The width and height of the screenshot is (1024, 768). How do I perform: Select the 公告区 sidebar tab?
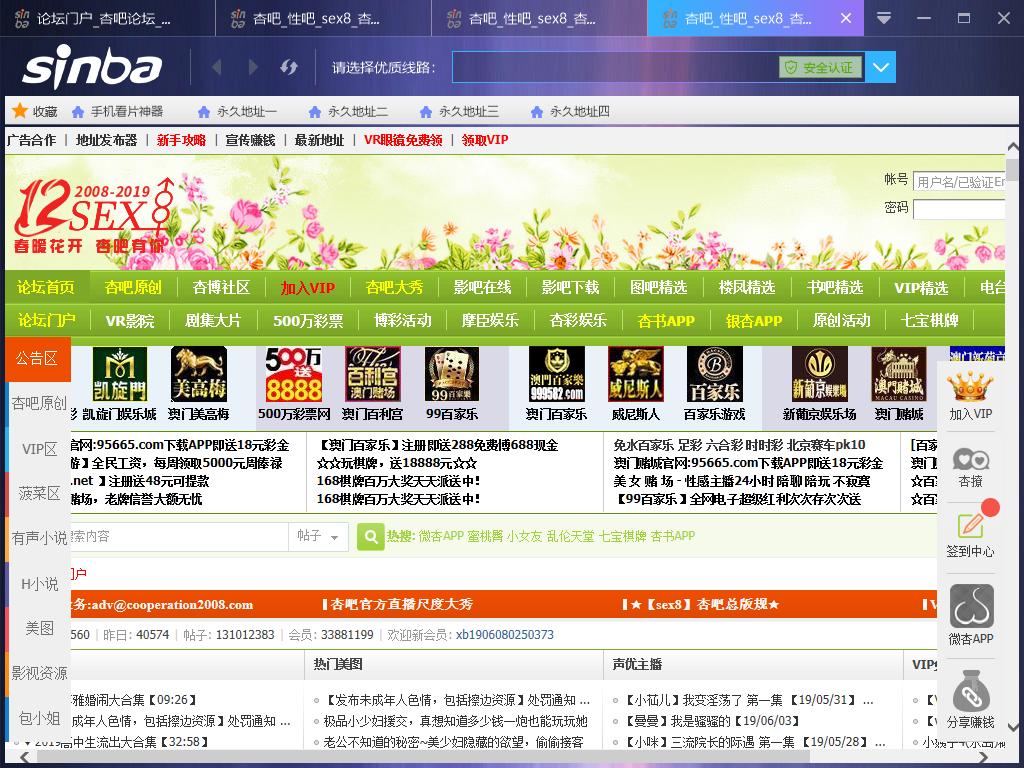[37, 359]
